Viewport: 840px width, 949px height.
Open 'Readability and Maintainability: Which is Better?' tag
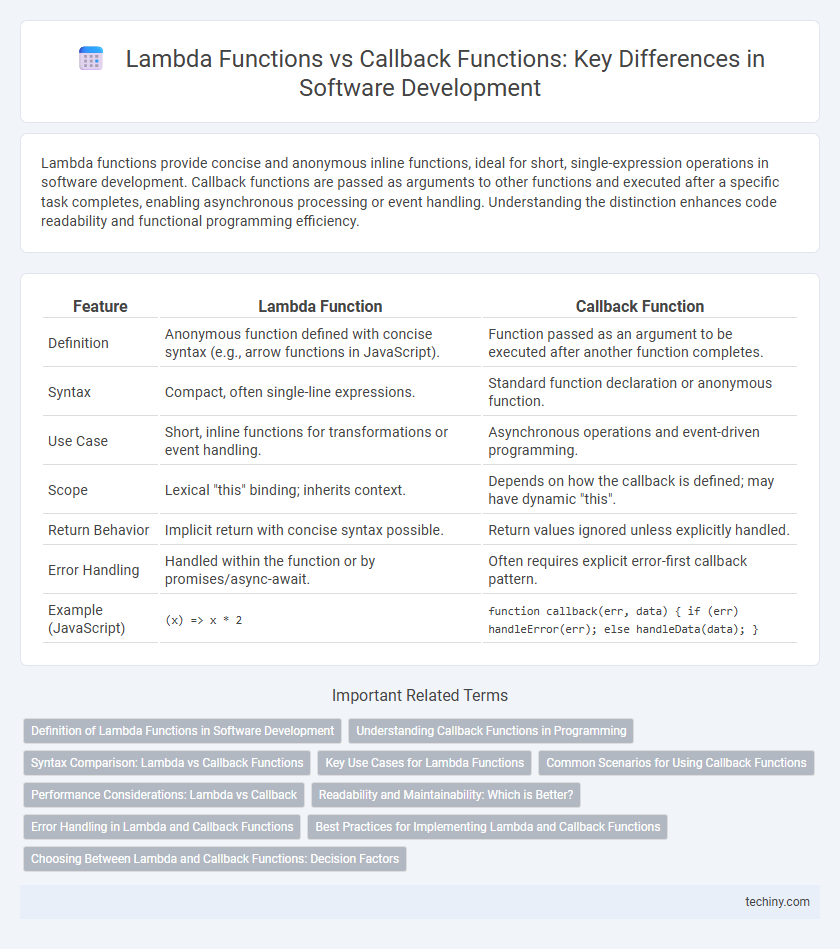point(445,795)
